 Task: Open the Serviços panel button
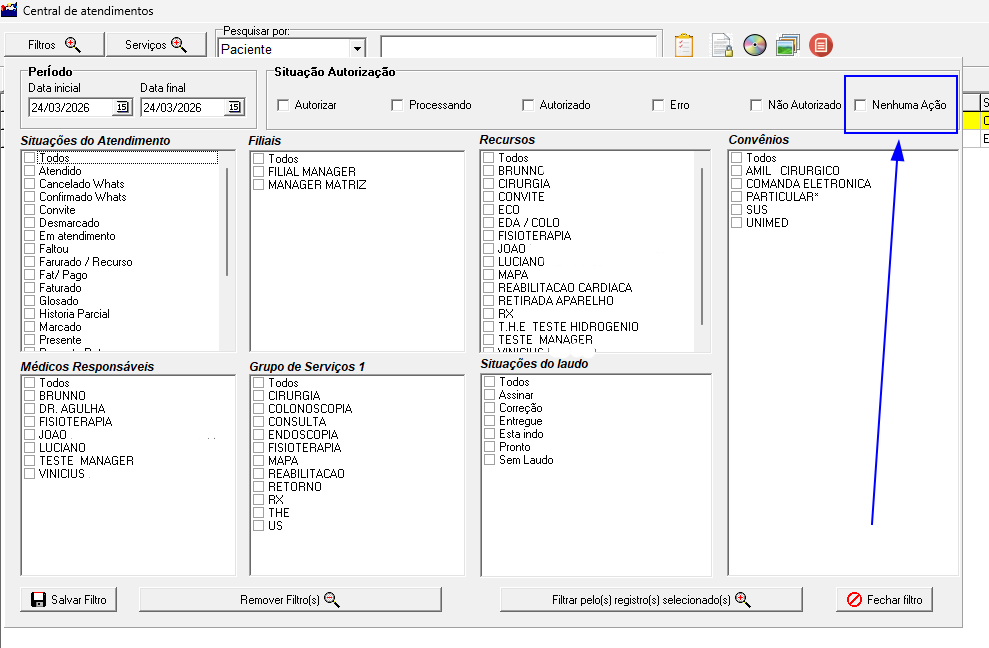tap(157, 45)
